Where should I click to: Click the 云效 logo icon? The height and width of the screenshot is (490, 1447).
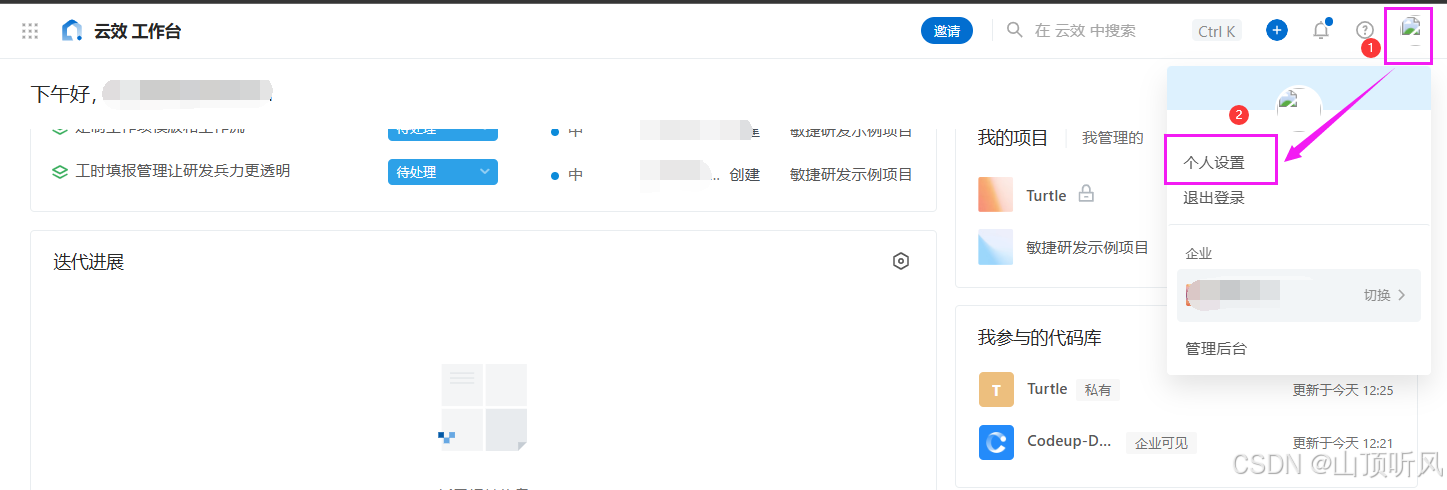point(72,31)
